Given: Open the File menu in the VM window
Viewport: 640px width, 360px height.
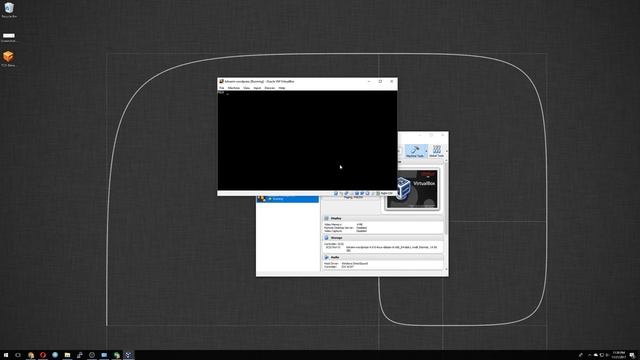Looking at the screenshot, I should pyautogui.click(x=222, y=88).
